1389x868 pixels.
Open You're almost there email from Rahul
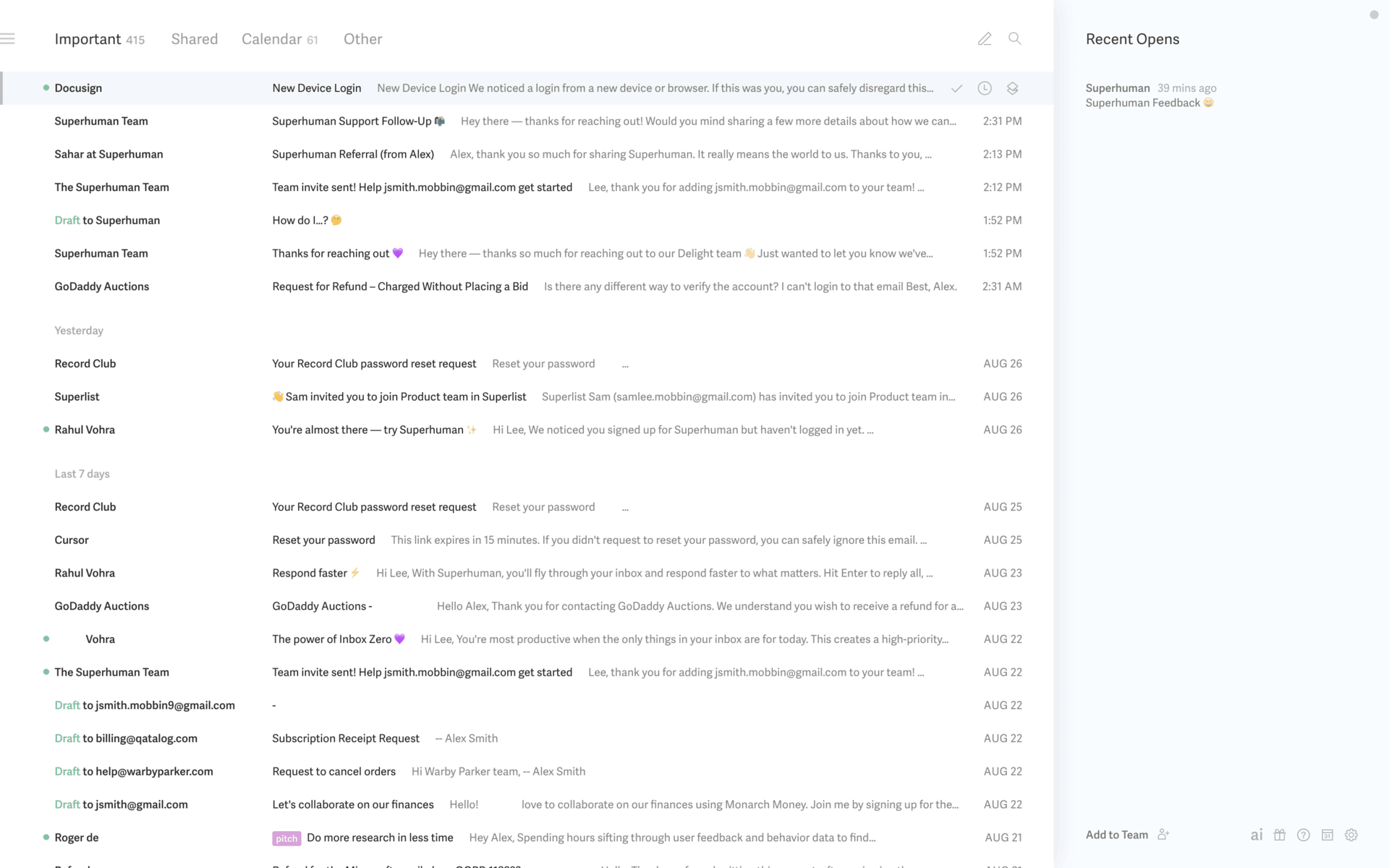point(527,430)
